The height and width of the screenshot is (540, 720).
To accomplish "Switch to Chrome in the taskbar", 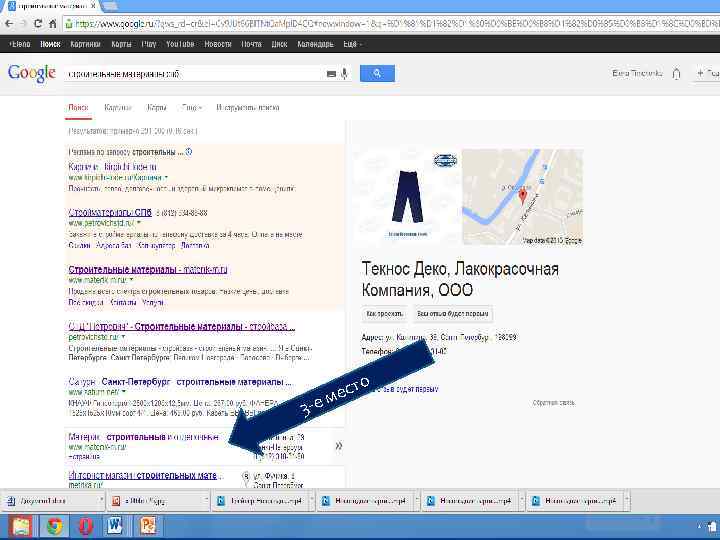I will pos(55,527).
